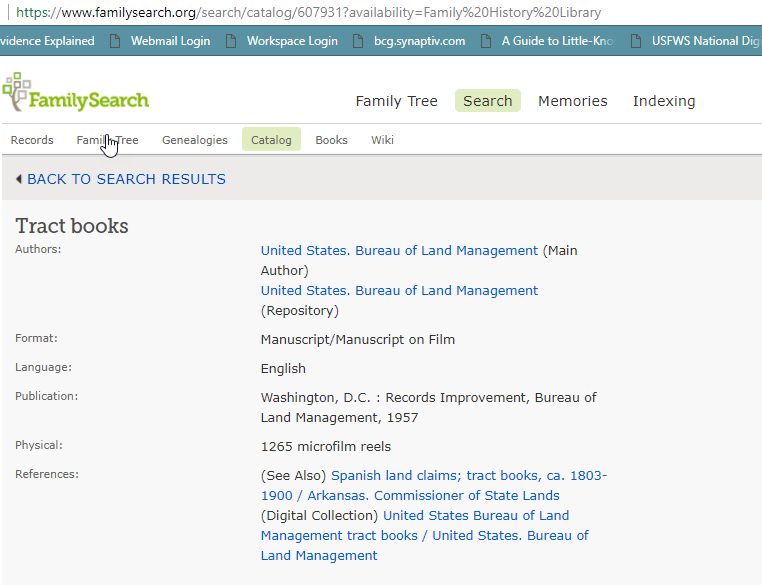Switch to the Family Tree sub-tab
The height and width of the screenshot is (585, 762).
[107, 140]
